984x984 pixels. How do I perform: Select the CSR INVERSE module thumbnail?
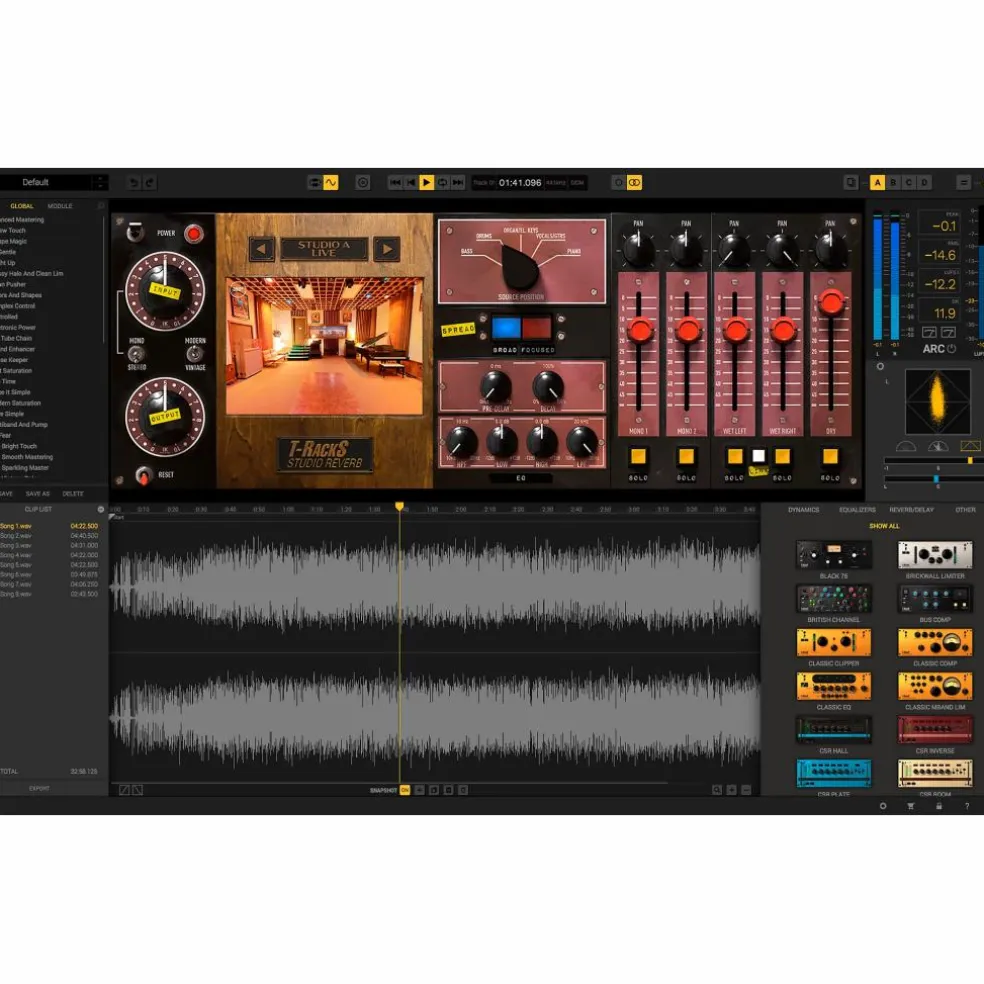[x=935, y=730]
